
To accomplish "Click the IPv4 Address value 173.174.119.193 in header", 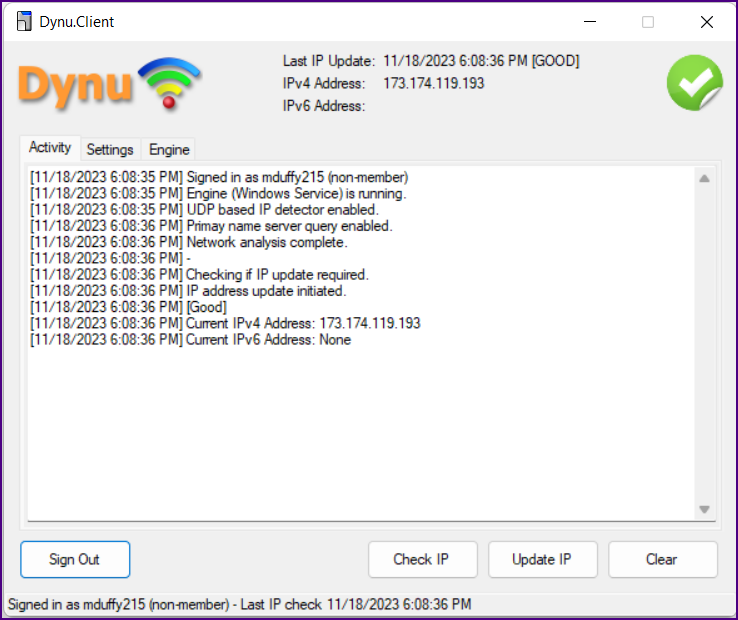I will pos(433,83).
